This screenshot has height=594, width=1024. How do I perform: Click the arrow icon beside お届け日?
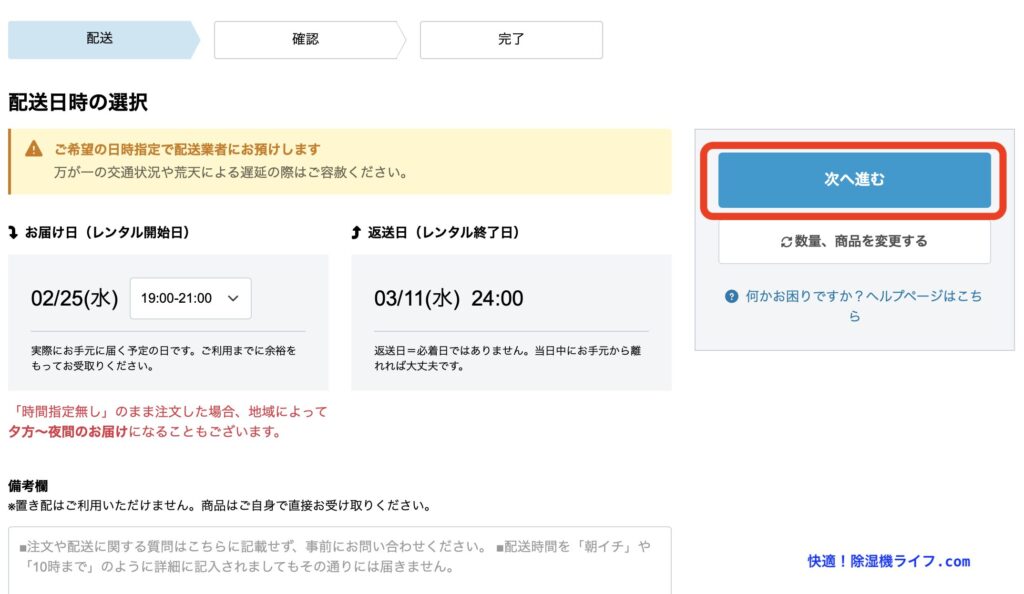point(13,232)
